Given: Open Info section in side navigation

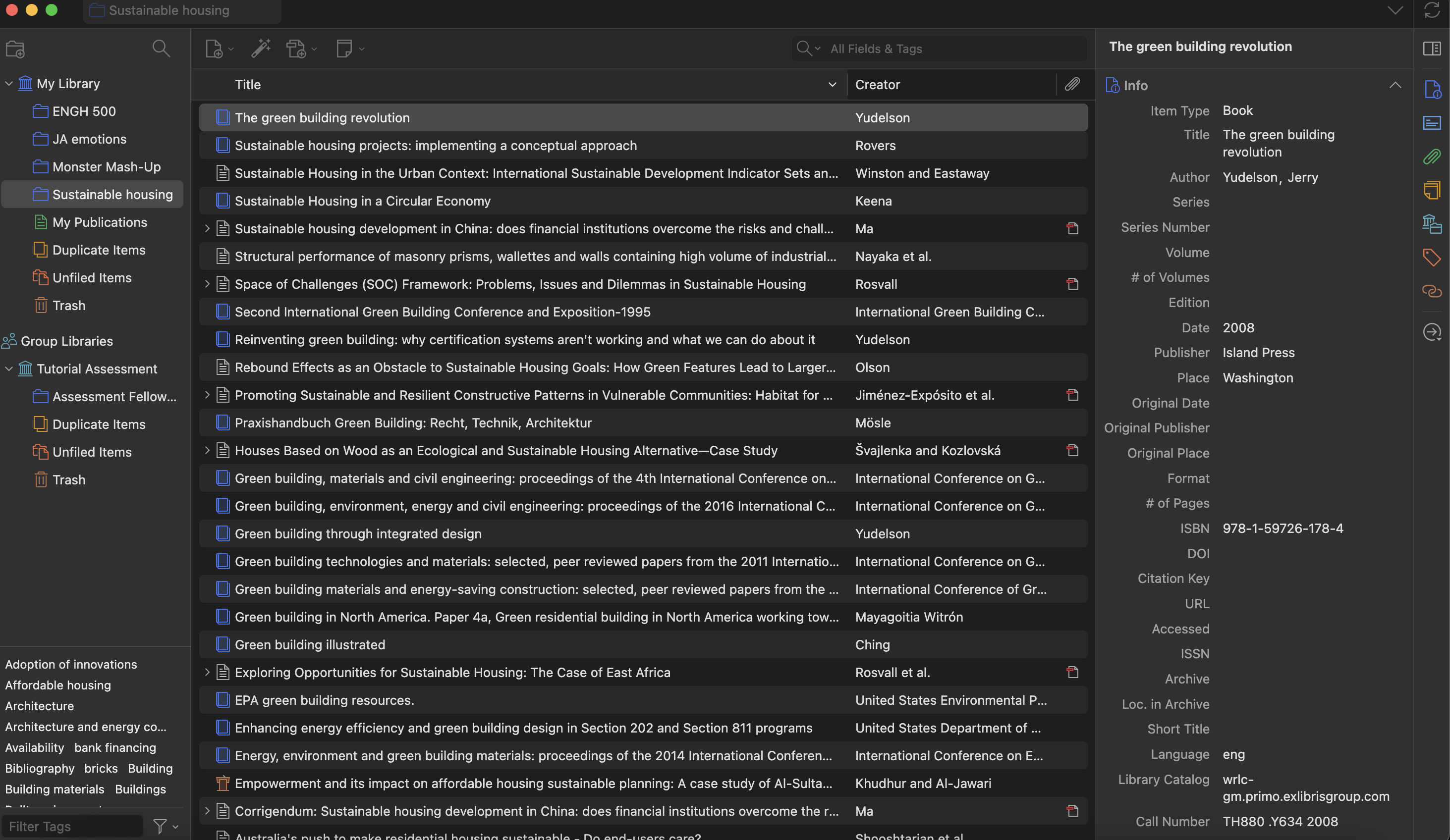Looking at the screenshot, I should [x=1432, y=89].
